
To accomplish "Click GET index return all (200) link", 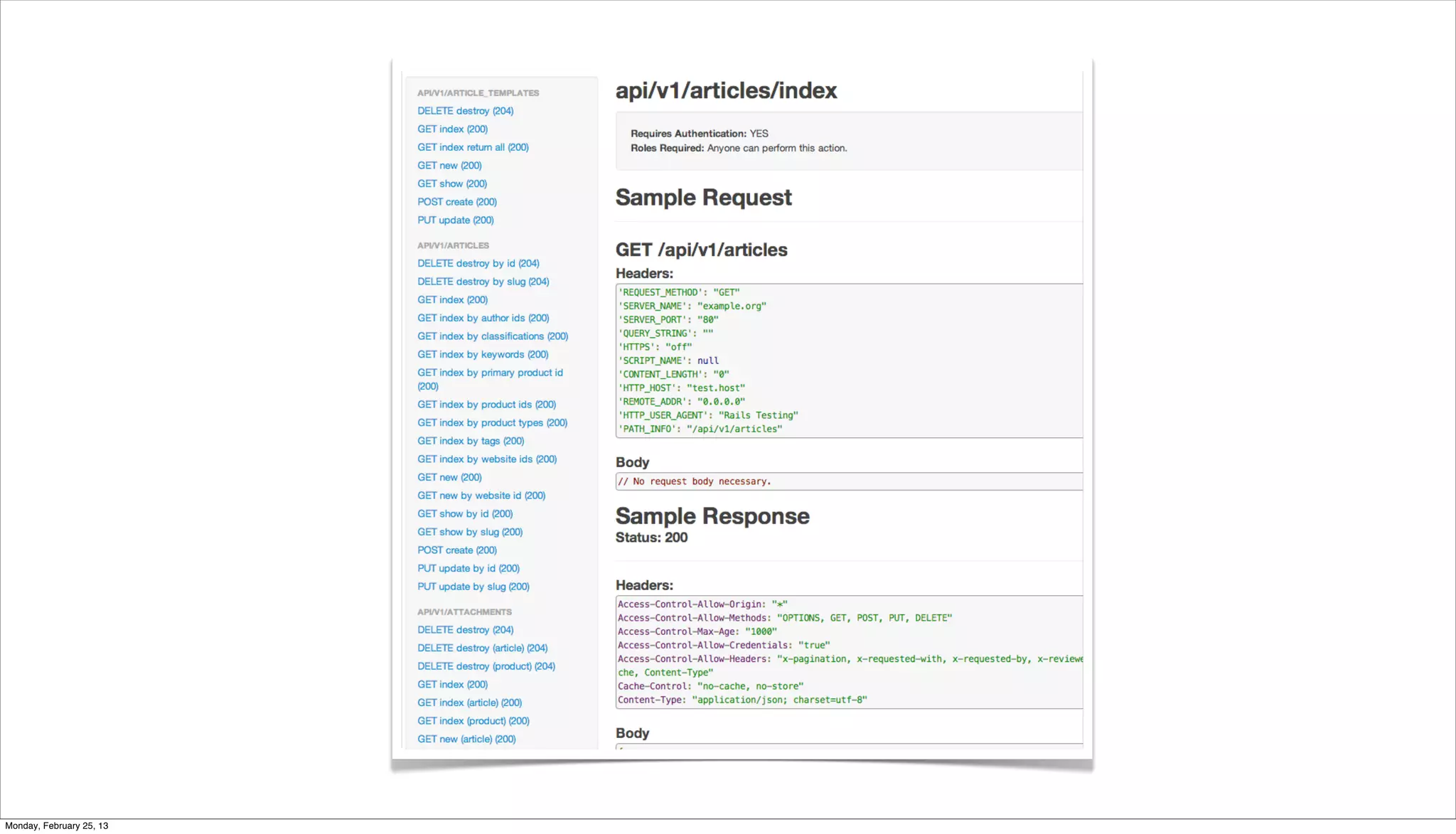I will 473,147.
